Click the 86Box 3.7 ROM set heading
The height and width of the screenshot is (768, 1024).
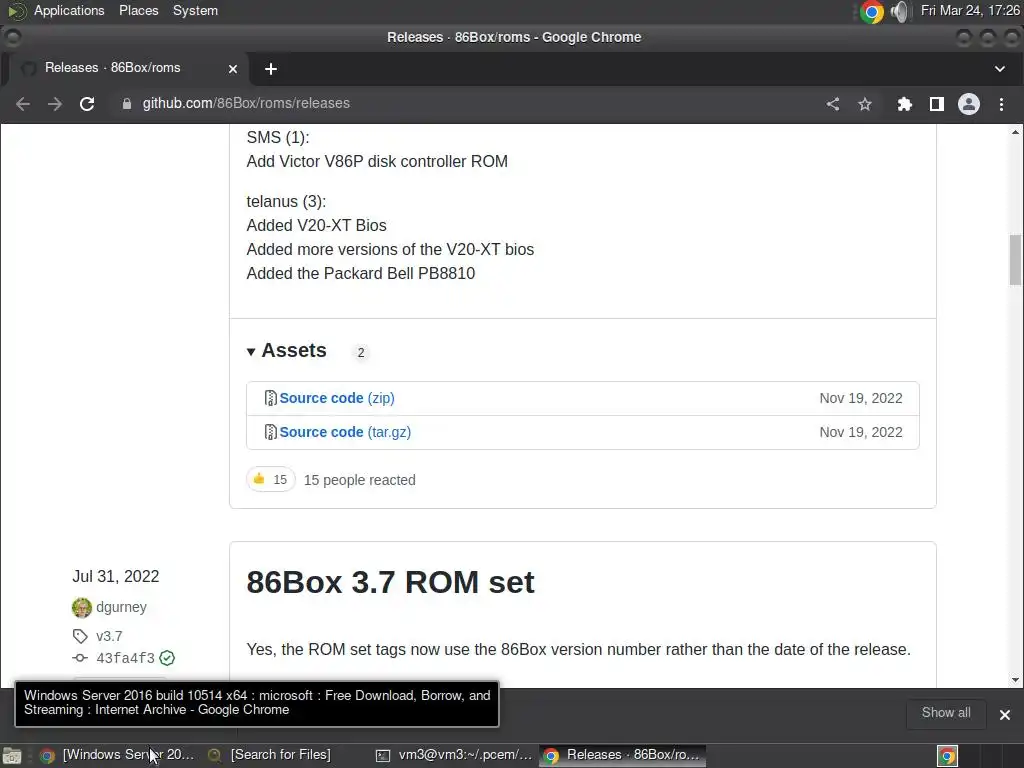click(390, 582)
